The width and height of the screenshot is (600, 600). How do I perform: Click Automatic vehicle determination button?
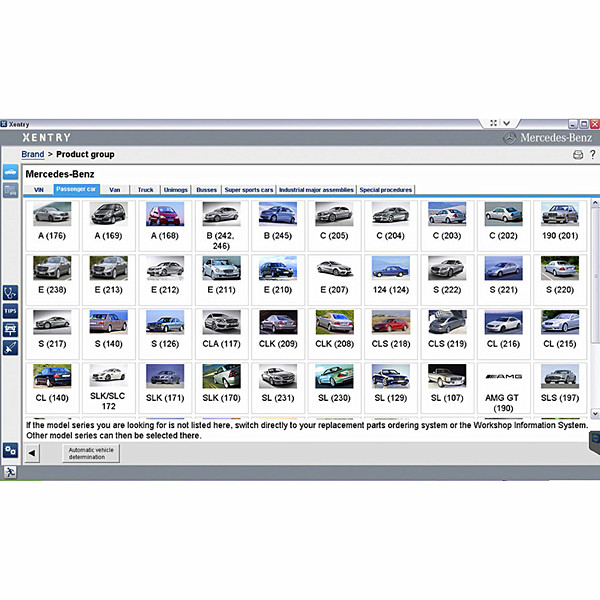click(x=91, y=453)
